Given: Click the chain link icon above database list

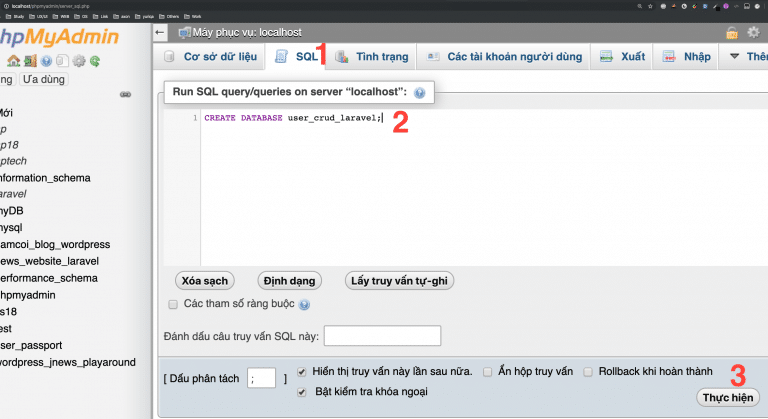Looking at the screenshot, I should [125, 94].
